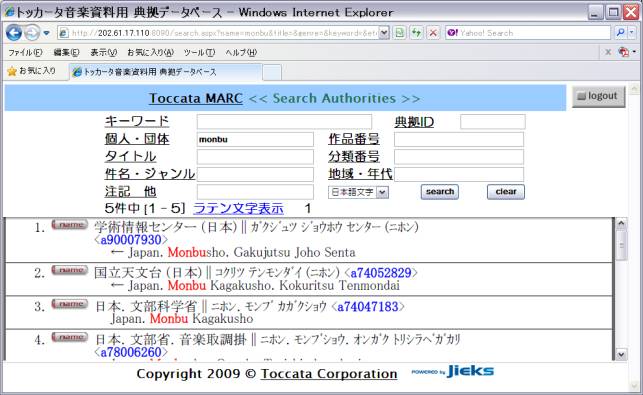Open a new blank tab
Image resolution: width=643 pixels, height=395 pixels.
click(x=272, y=73)
